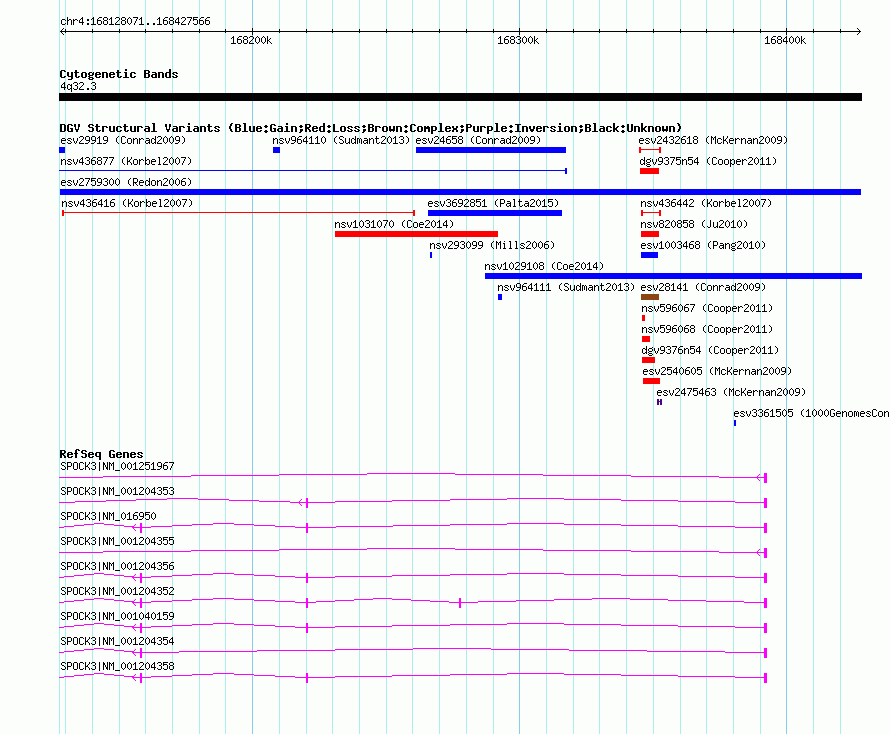Click nsv596068 (Cooper2011) variant label
This screenshot has height=734, width=890.
(707, 329)
